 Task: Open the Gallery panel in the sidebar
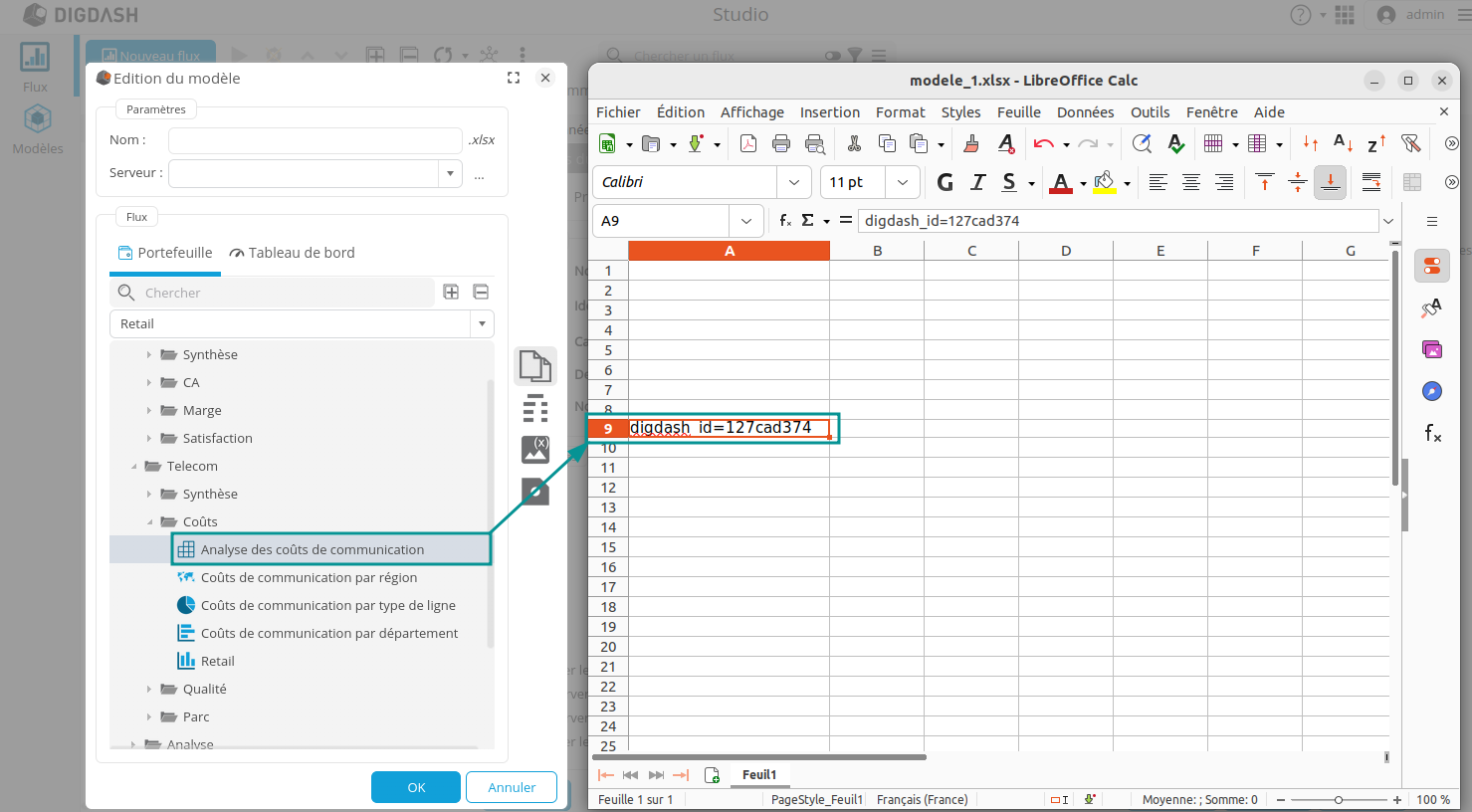[x=1431, y=349]
